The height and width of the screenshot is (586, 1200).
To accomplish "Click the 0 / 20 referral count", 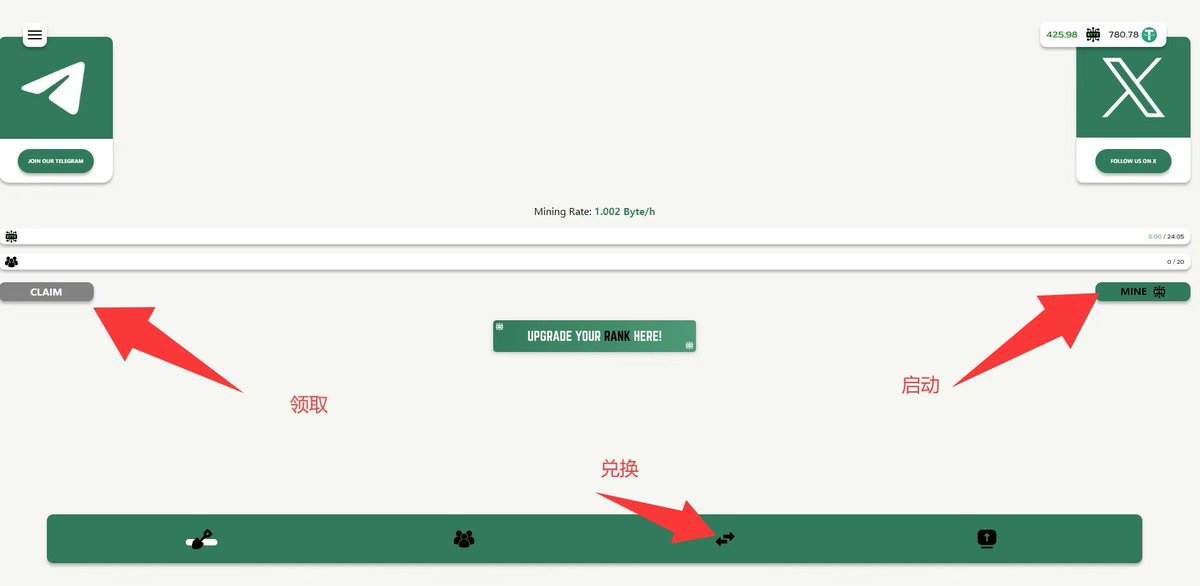I will coord(1175,262).
